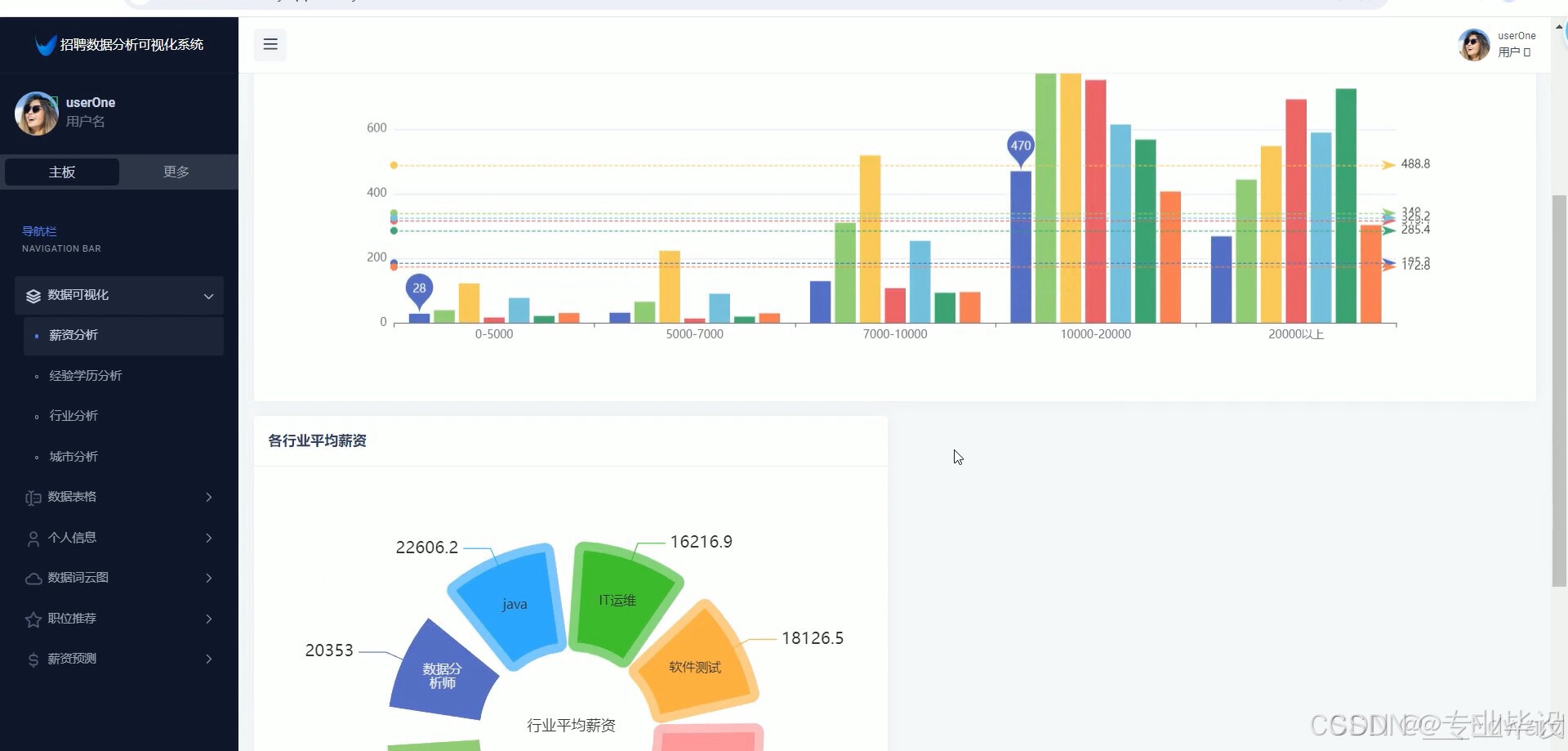This screenshot has width=1568, height=751.
Task: Click the 用户名 label in the sidebar
Action: click(86, 122)
